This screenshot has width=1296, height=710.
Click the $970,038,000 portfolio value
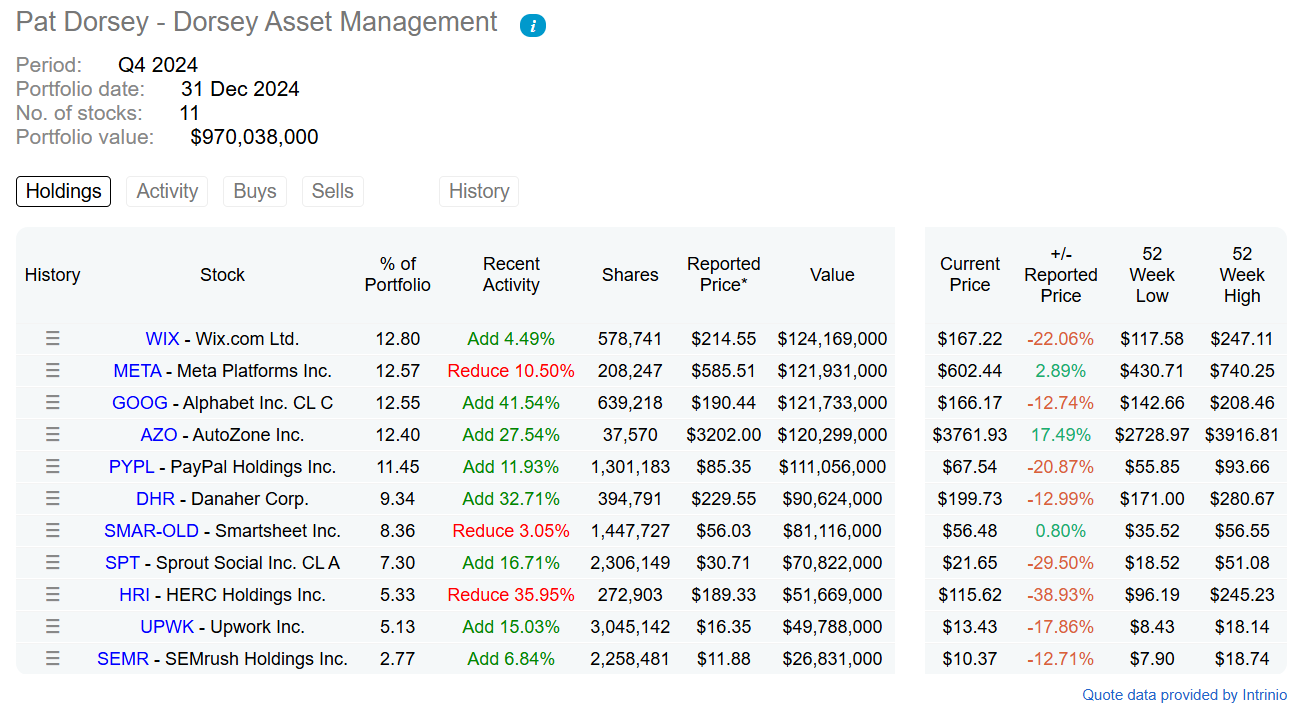254,137
